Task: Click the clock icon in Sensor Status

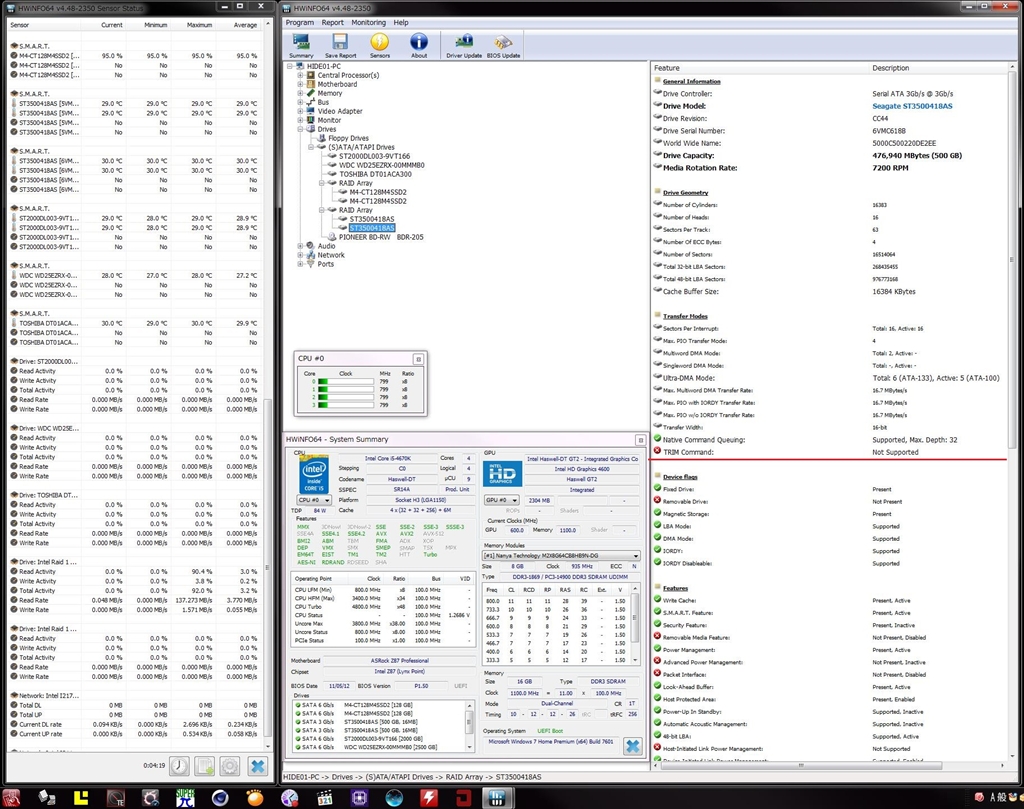Action: [178, 766]
